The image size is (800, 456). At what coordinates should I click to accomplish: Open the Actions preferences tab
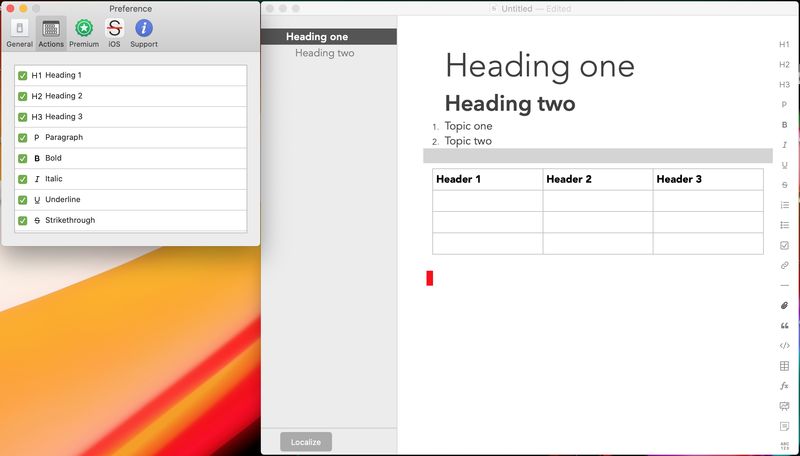click(51, 33)
